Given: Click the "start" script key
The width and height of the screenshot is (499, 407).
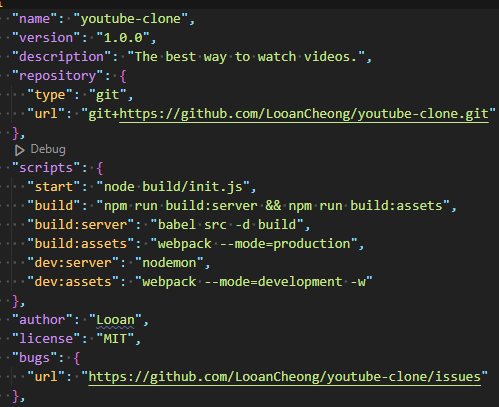Looking at the screenshot, I should point(54,187).
